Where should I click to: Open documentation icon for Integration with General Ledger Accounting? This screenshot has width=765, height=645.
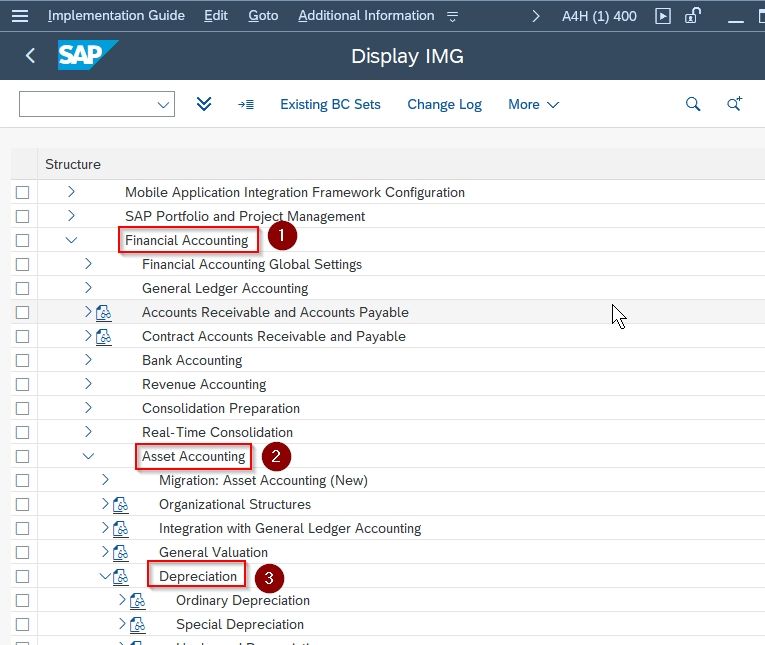(121, 528)
